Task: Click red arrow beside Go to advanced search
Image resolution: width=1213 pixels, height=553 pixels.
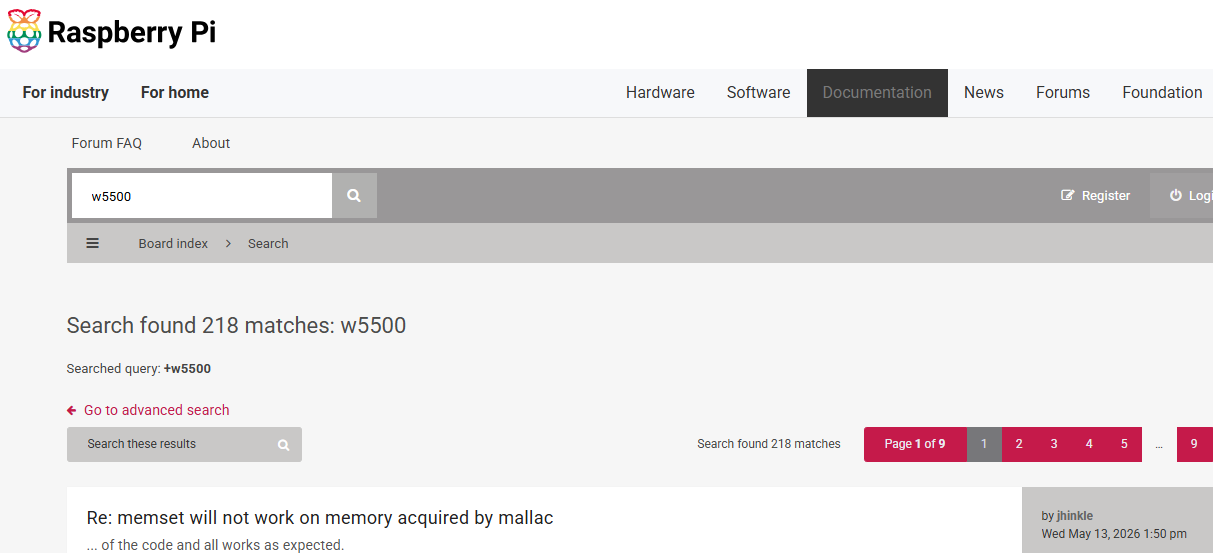Action: tap(72, 410)
